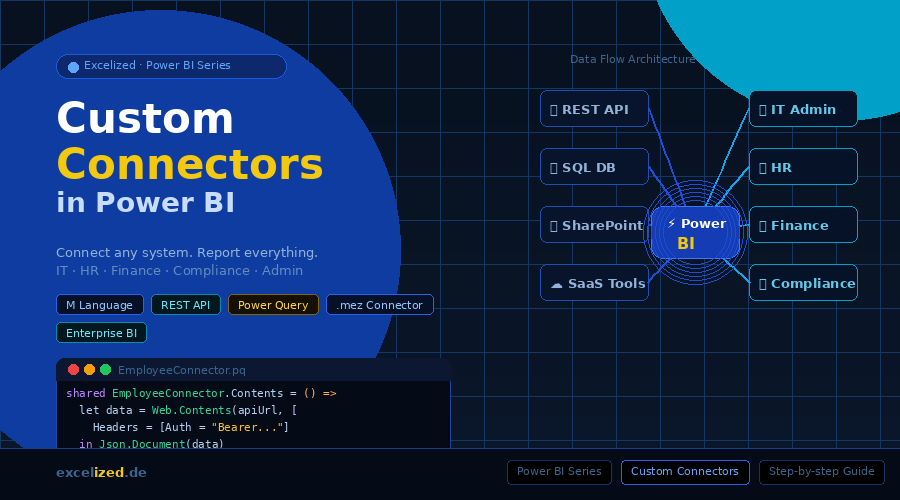Viewport: 900px width, 500px height.
Task: Select the REST API tag pill
Action: click(185, 305)
